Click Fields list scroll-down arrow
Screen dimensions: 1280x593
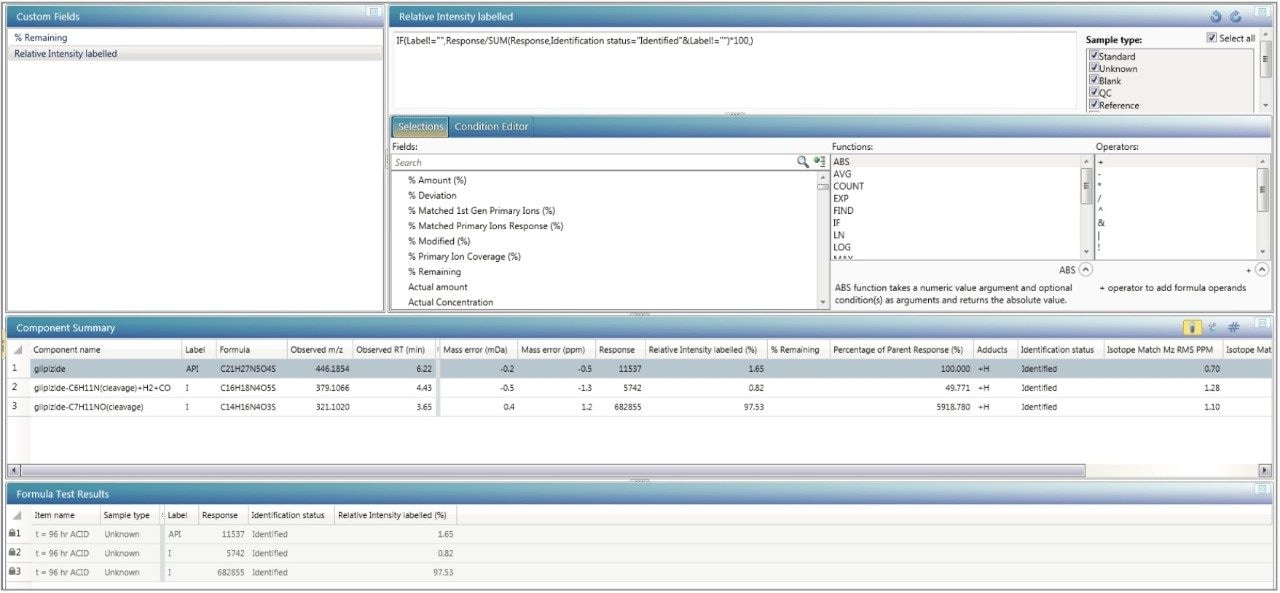tap(822, 303)
